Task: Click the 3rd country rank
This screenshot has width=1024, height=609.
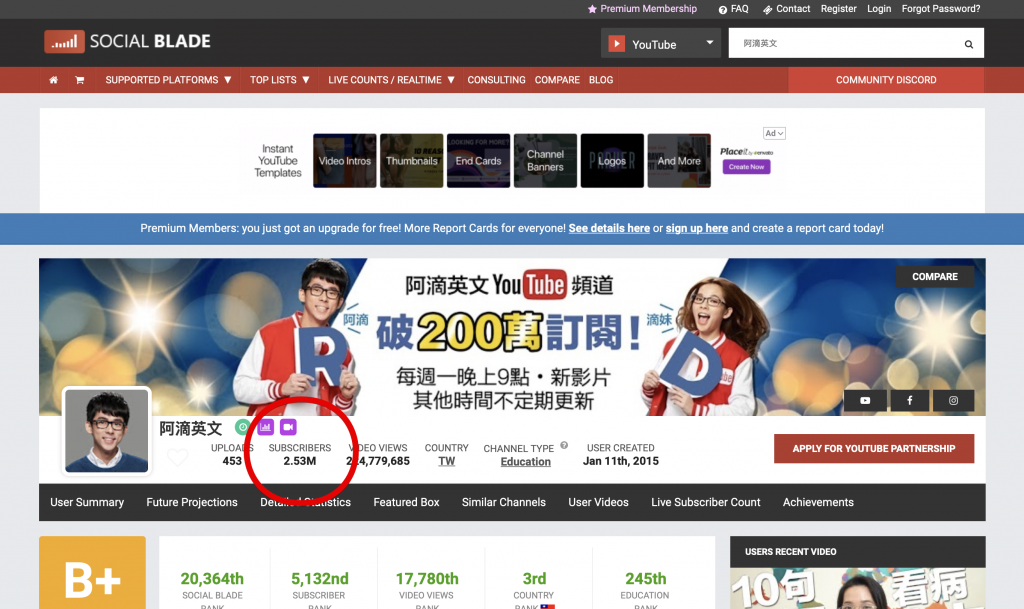Action: (534, 578)
